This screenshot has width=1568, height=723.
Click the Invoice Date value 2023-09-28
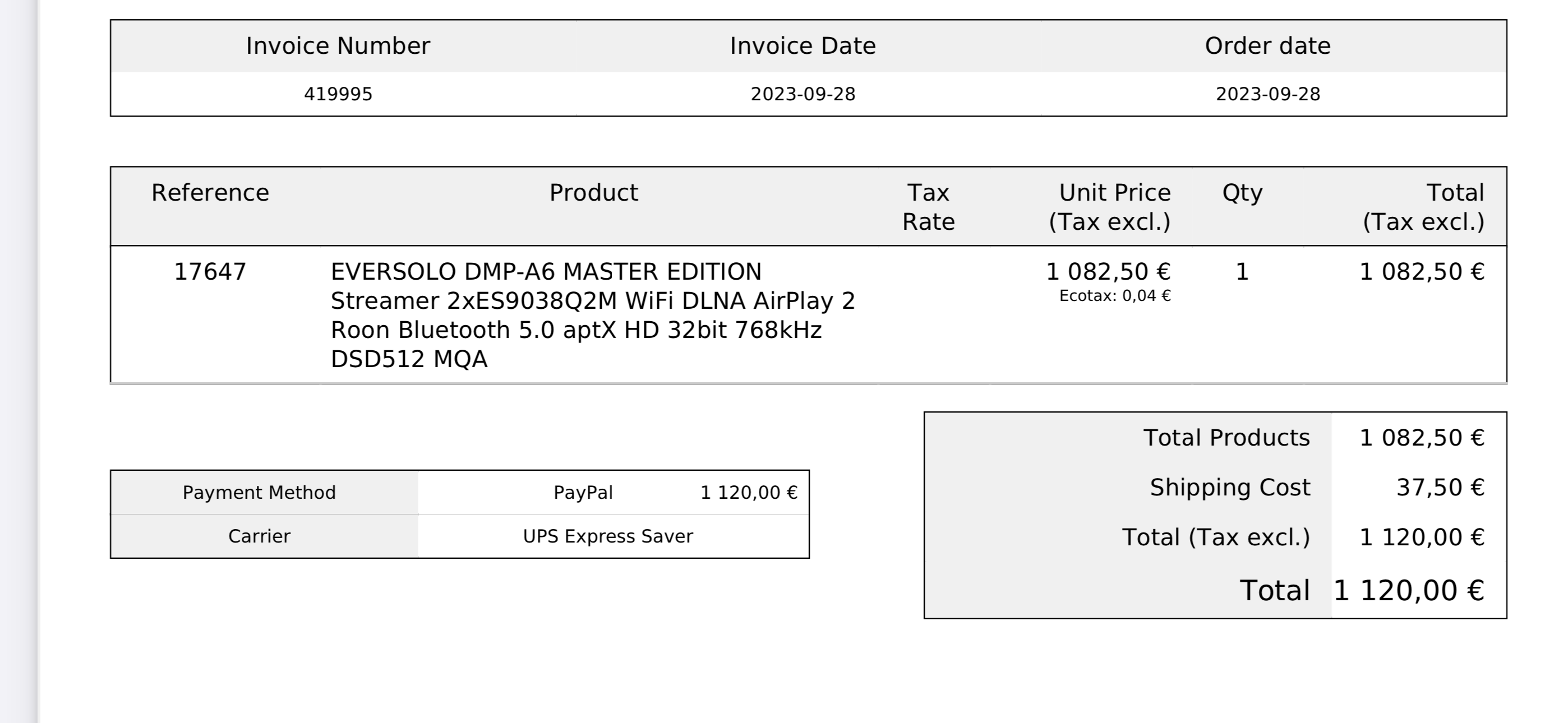803,94
